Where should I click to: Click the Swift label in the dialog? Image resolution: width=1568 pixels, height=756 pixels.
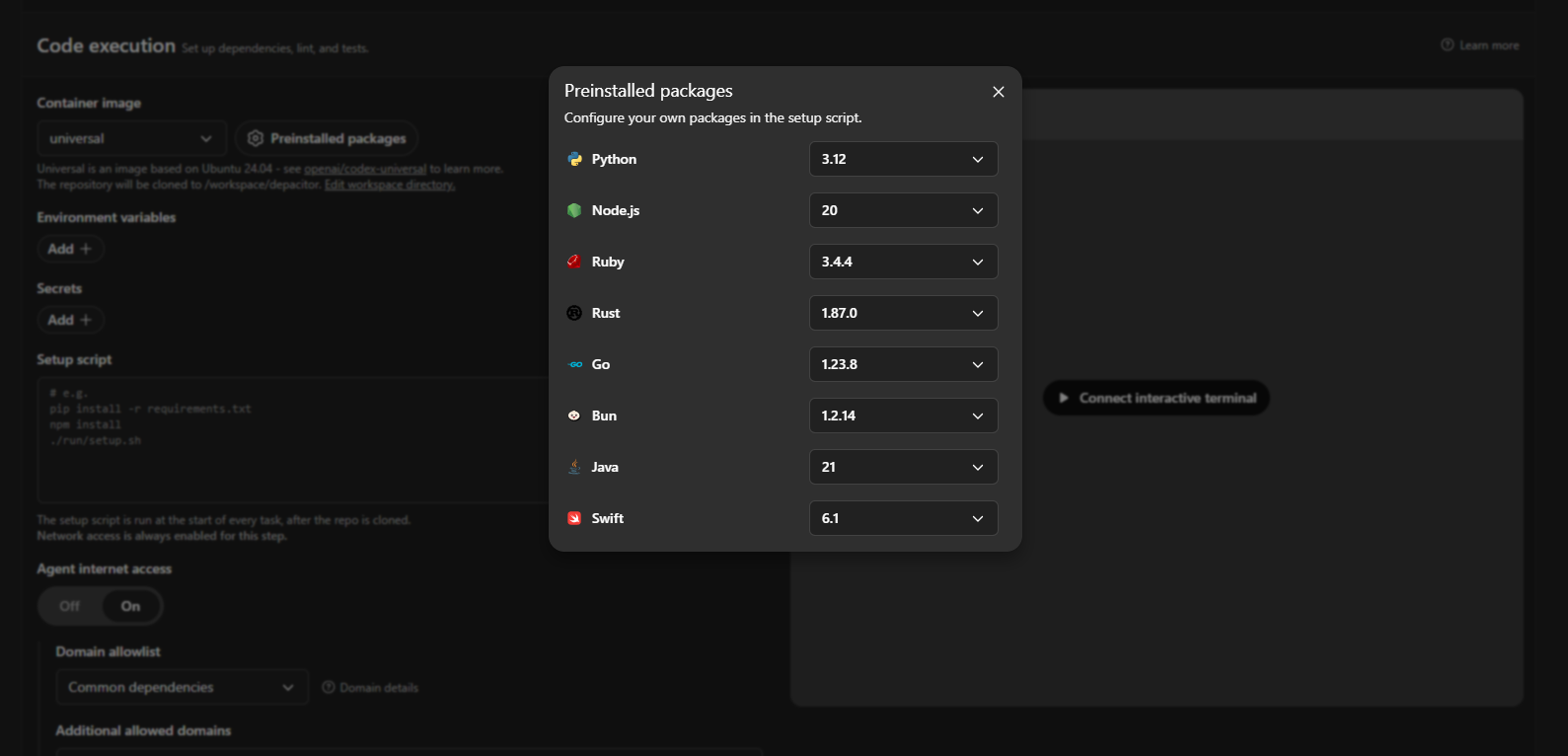pyautogui.click(x=608, y=518)
